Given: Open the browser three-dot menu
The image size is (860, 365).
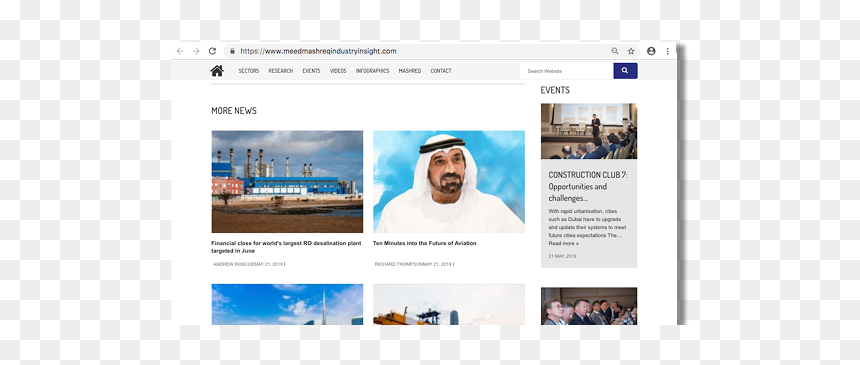Looking at the screenshot, I should coord(667,51).
